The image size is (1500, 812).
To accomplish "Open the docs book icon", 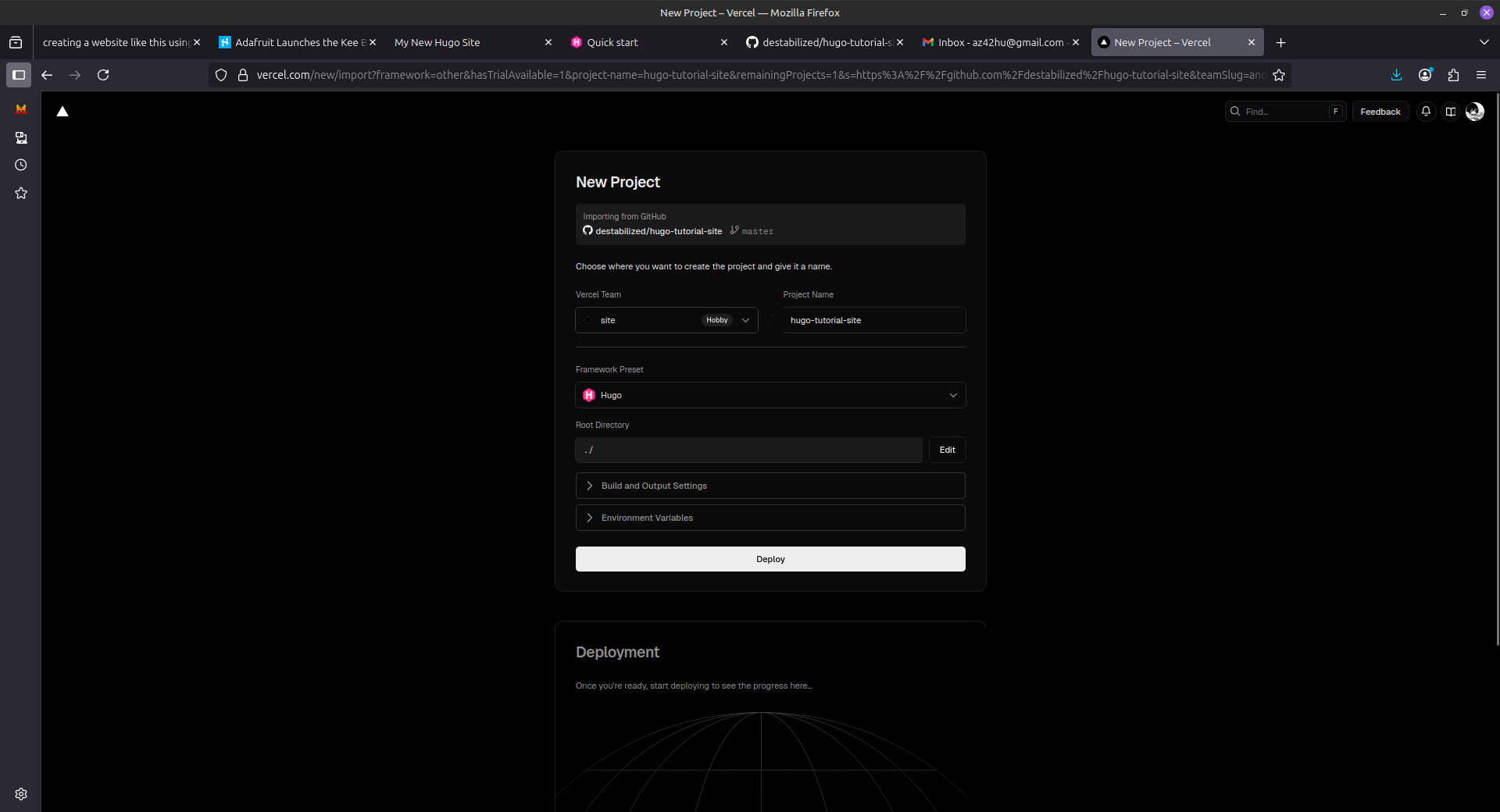I will tap(1450, 112).
